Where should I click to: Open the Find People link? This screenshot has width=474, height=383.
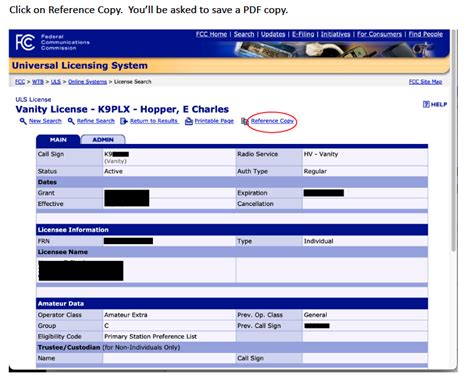[x=426, y=34]
